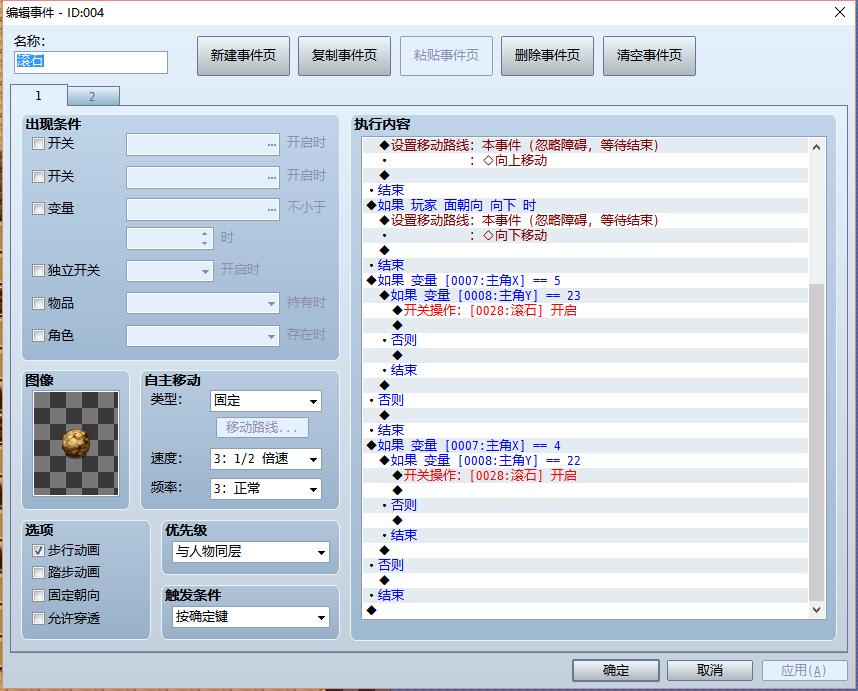The width and height of the screenshot is (858, 691).
Task: Open 优先级 dropdown showing 与人物同层
Action: (x=251, y=552)
